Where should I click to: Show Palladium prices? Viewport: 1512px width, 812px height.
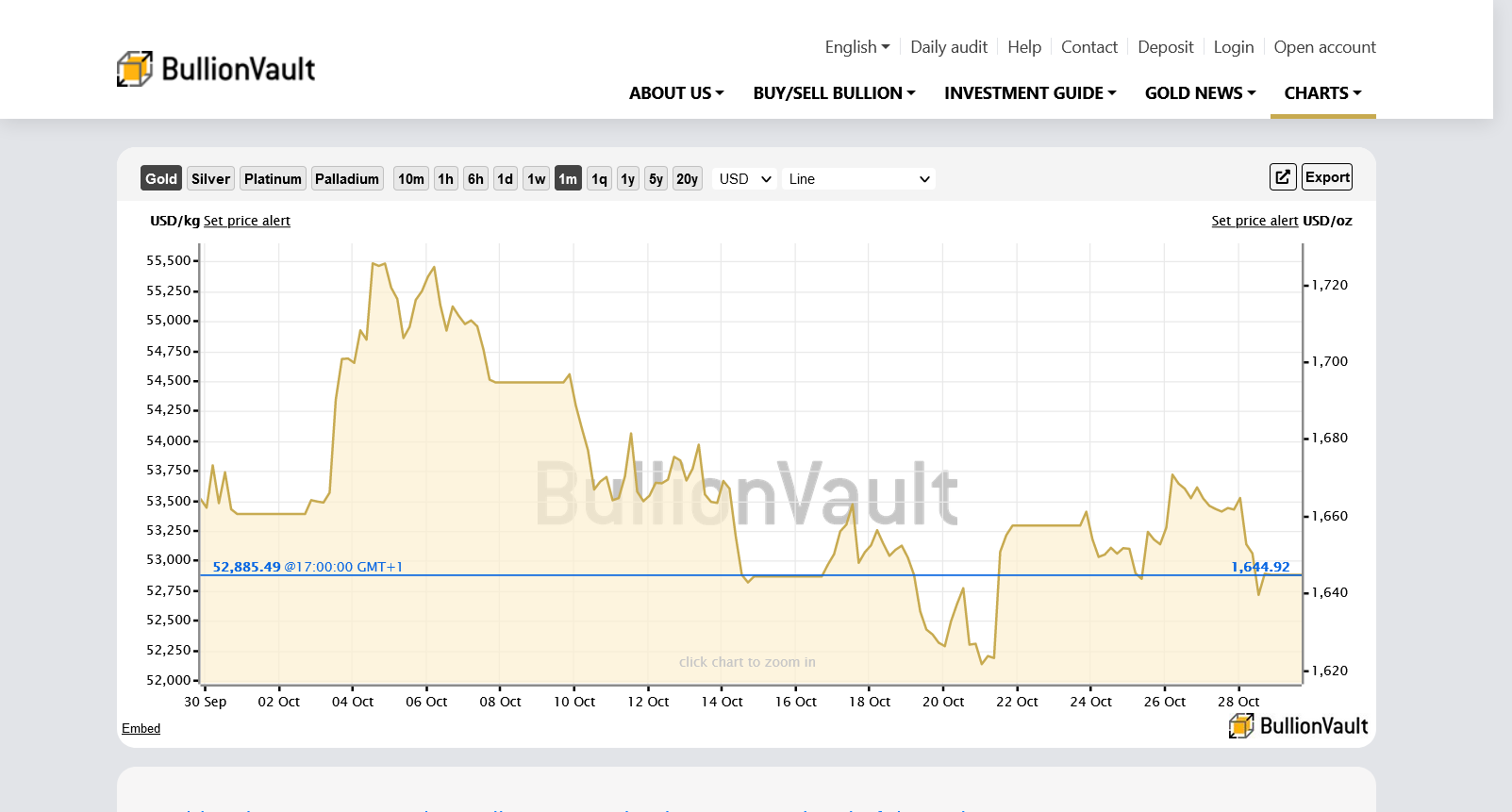[x=347, y=178]
